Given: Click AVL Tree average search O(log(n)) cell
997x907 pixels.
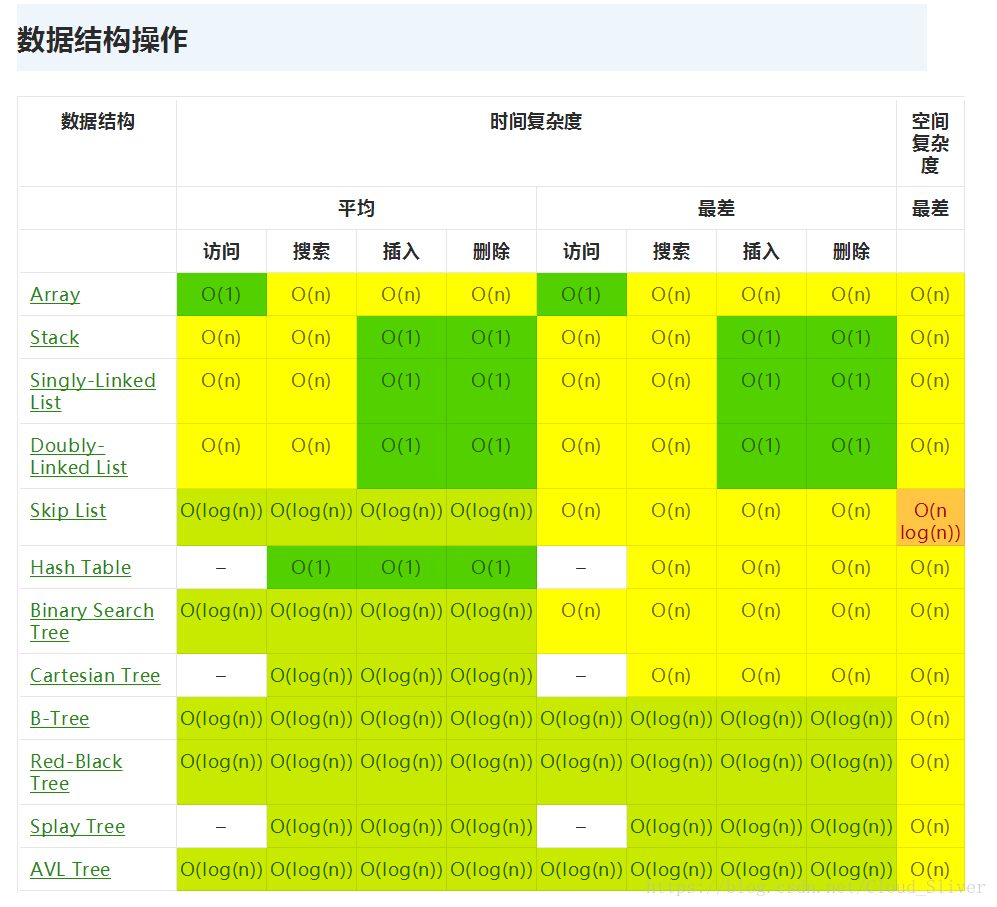Looking at the screenshot, I should coord(312,869).
